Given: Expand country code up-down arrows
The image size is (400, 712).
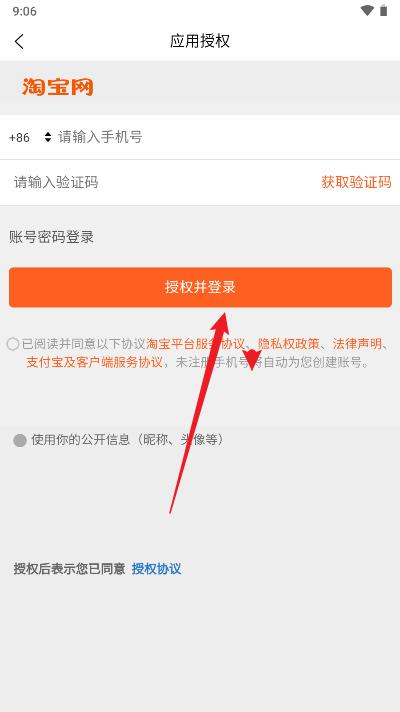Looking at the screenshot, I should [48, 137].
